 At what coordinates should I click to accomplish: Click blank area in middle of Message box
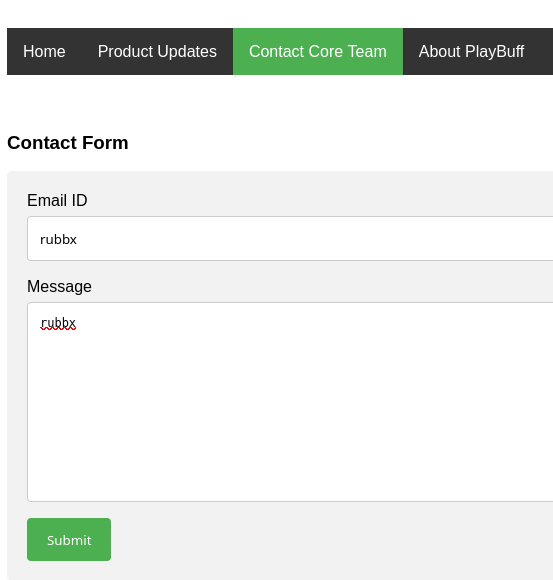click(290, 407)
